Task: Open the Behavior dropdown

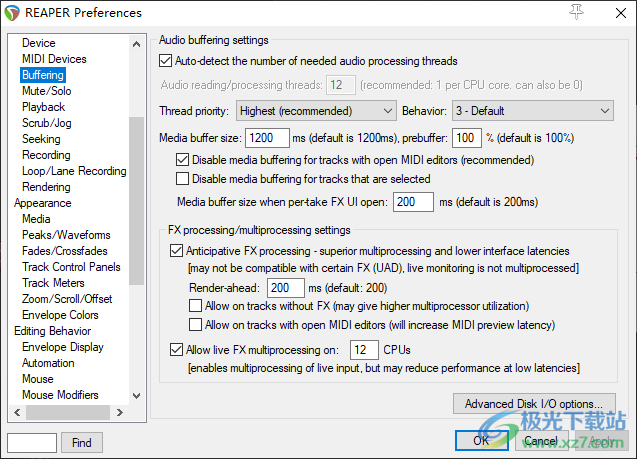Action: click(534, 110)
